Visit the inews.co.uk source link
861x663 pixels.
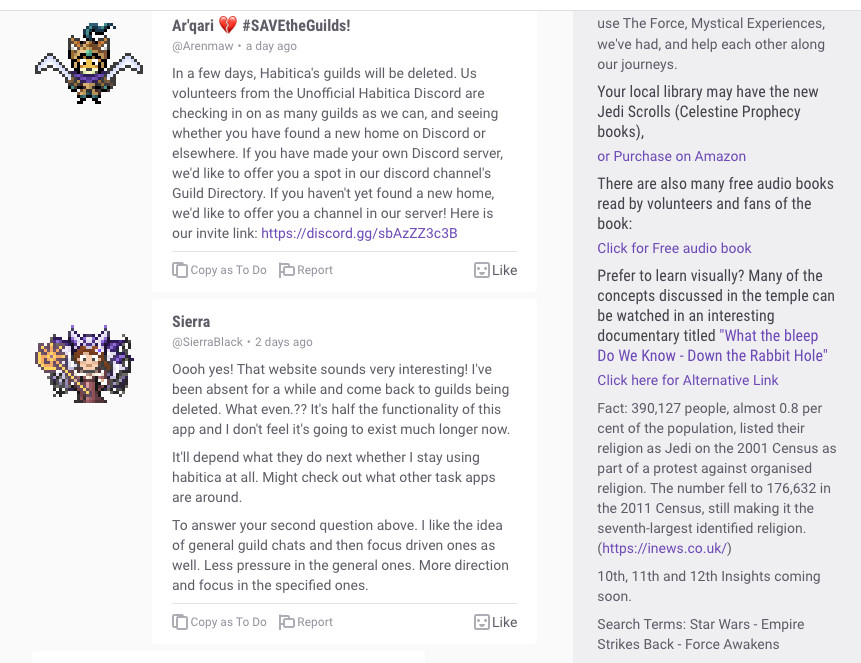click(x=664, y=548)
